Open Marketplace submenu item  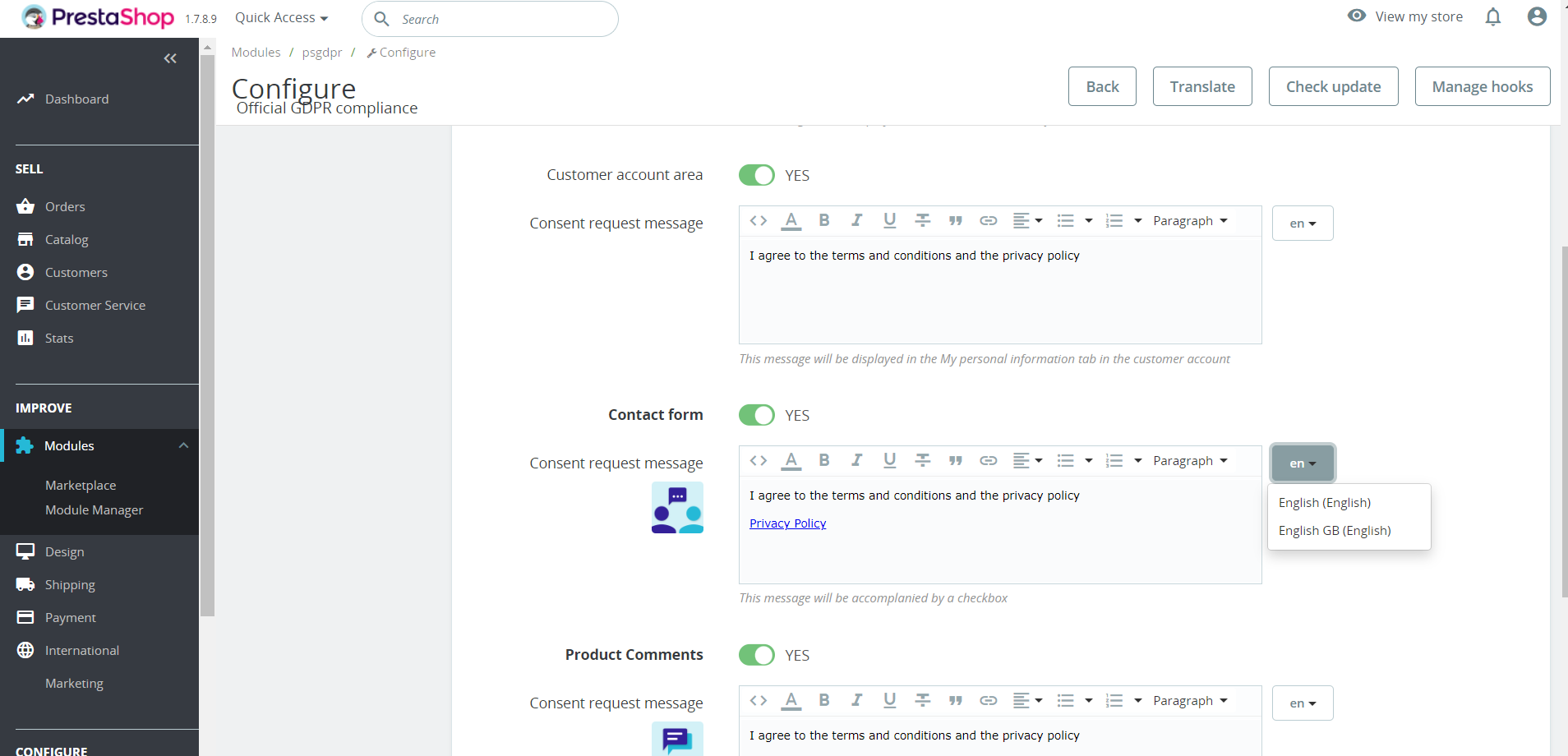point(81,485)
